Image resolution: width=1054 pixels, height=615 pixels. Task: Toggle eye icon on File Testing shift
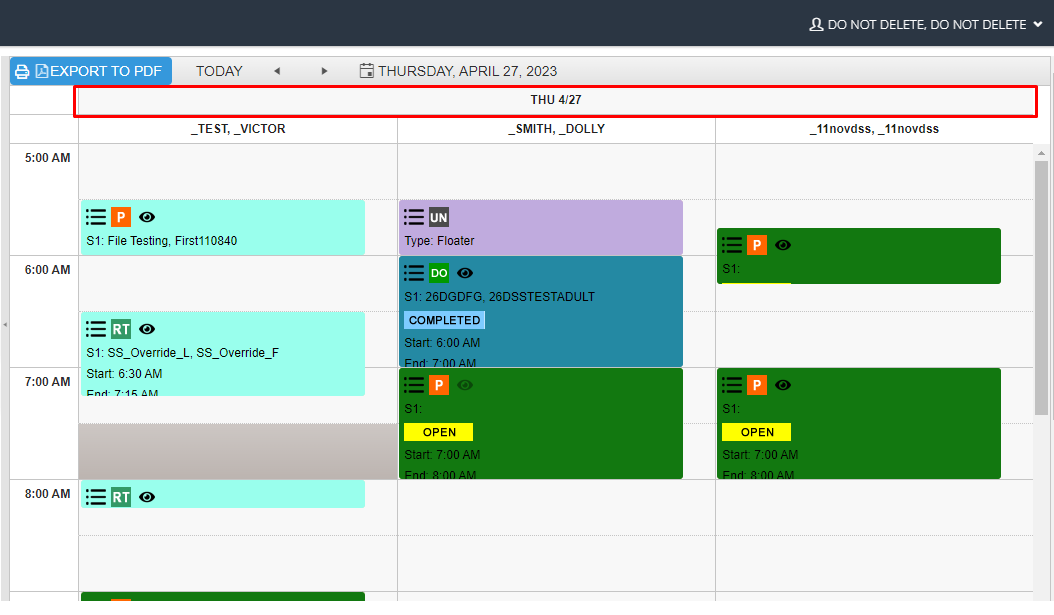[147, 217]
